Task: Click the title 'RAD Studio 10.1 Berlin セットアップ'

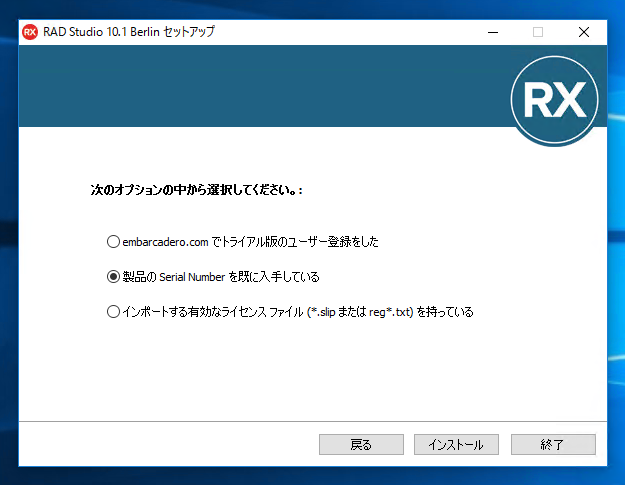Action: [x=129, y=32]
